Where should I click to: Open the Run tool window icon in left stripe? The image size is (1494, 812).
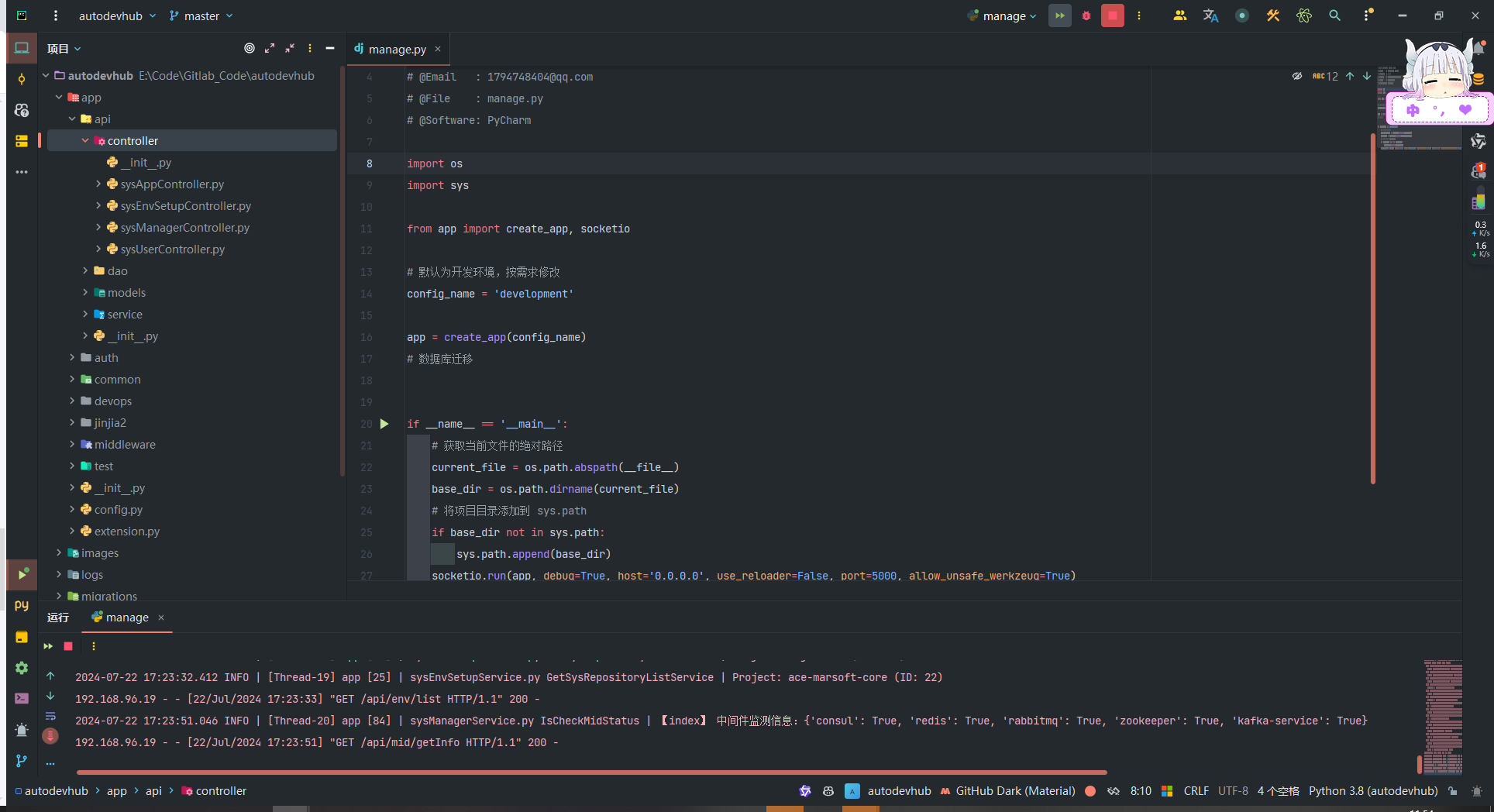(22, 574)
